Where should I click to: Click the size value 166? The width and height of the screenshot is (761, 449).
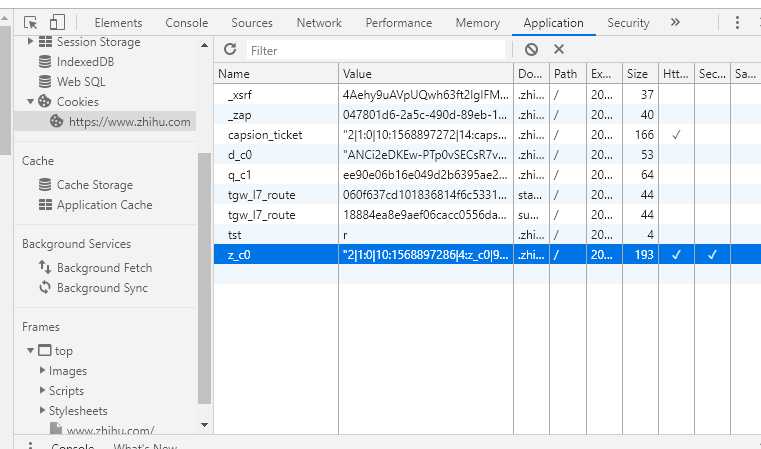tap(644, 134)
